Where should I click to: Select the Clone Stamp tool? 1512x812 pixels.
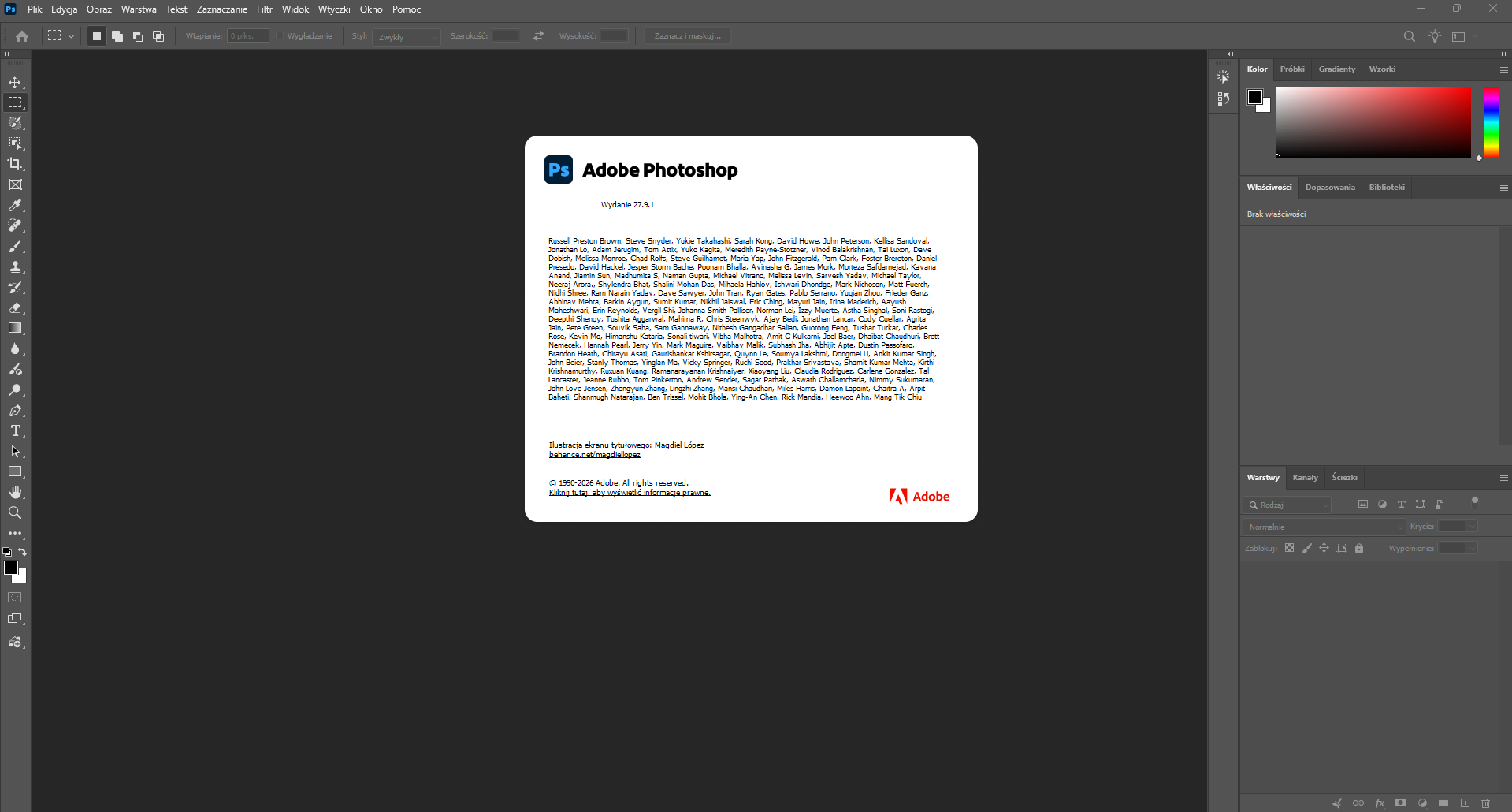15,266
